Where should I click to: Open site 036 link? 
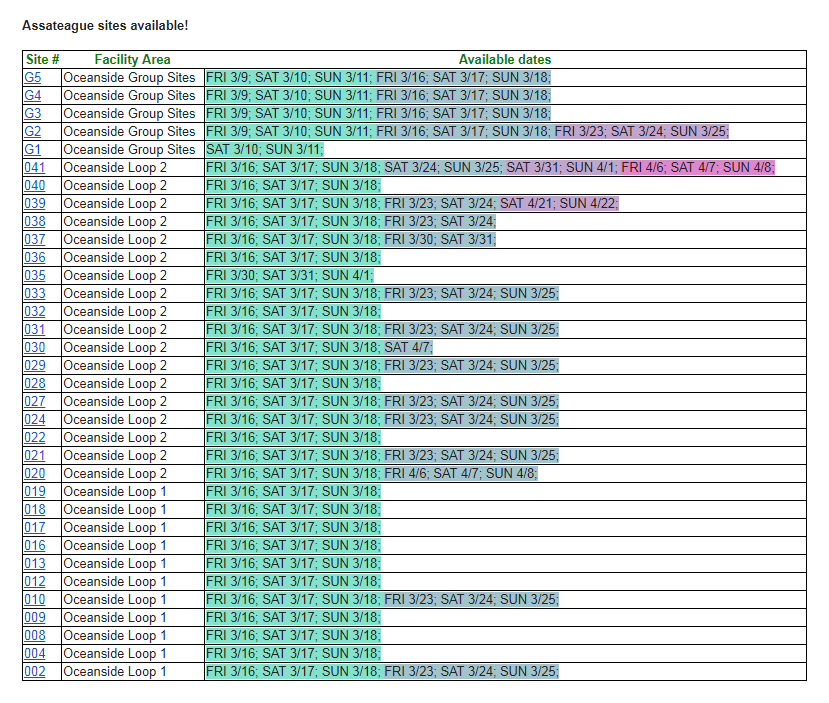[x=34, y=257]
